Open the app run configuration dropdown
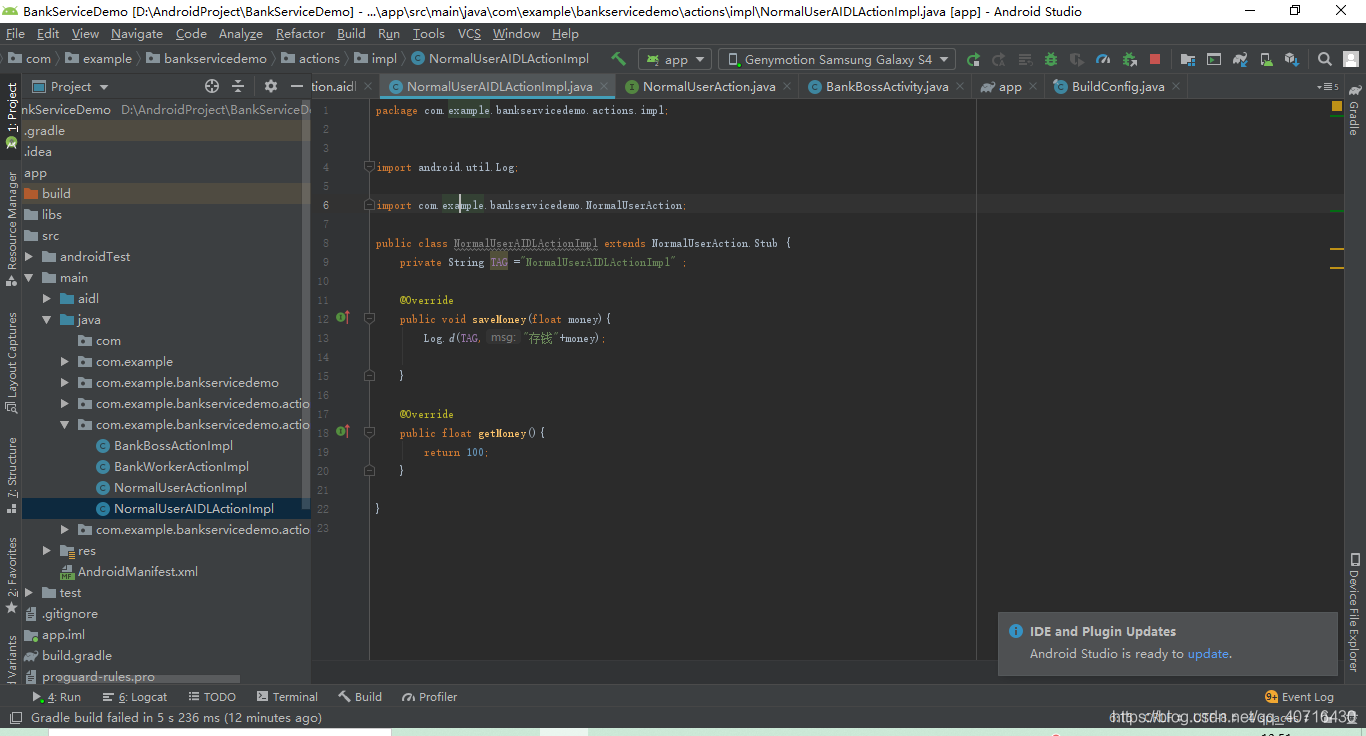The image size is (1366, 736). [675, 59]
